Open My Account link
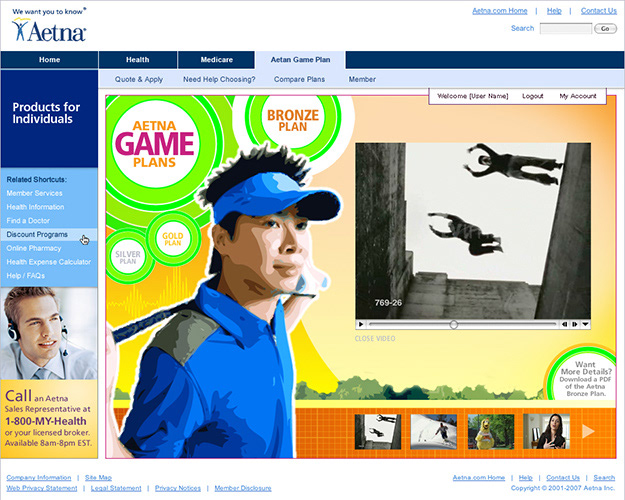 pos(578,96)
